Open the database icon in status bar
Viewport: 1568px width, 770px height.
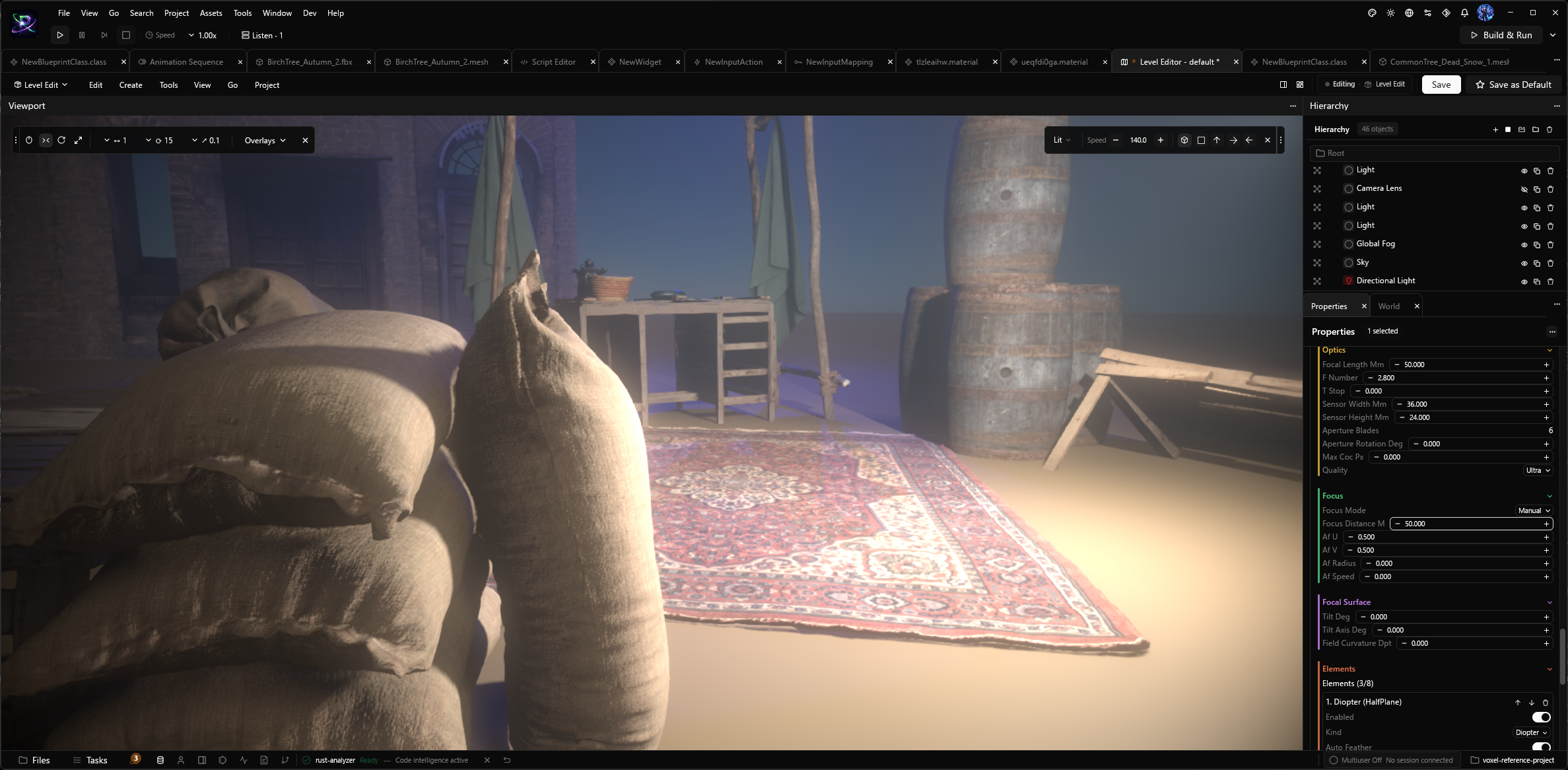160,760
